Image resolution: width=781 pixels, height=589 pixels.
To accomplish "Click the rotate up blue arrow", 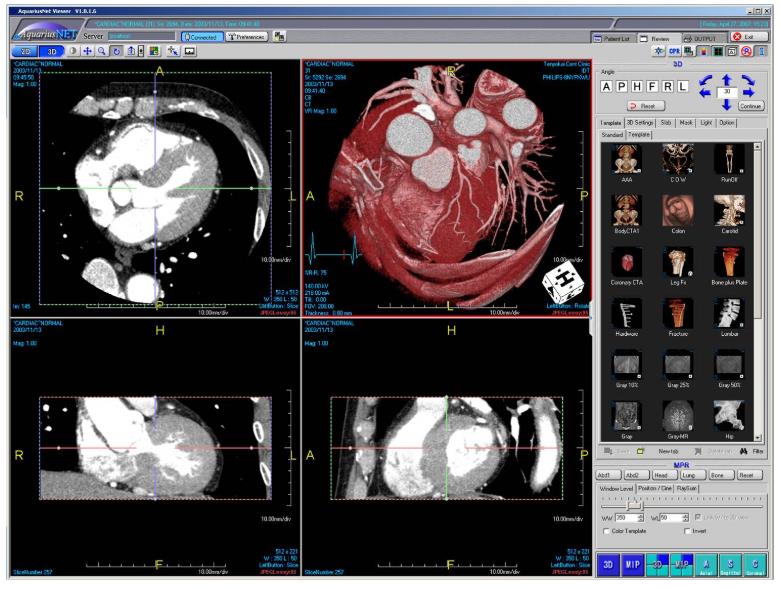I will pos(727,78).
